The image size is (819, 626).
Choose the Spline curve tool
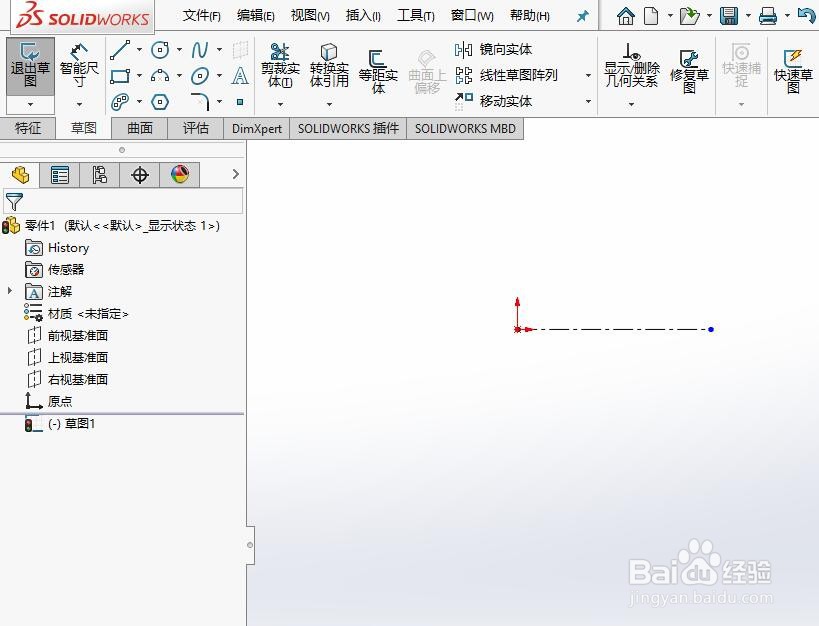coord(199,48)
